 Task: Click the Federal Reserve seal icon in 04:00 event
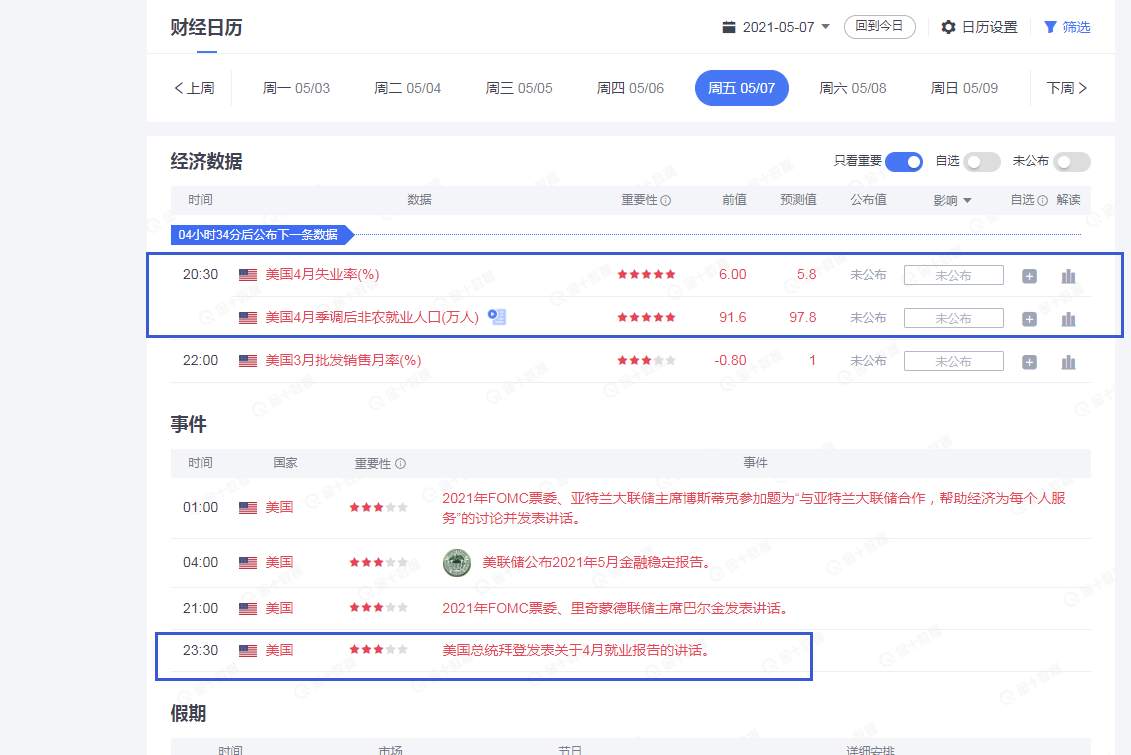(457, 562)
